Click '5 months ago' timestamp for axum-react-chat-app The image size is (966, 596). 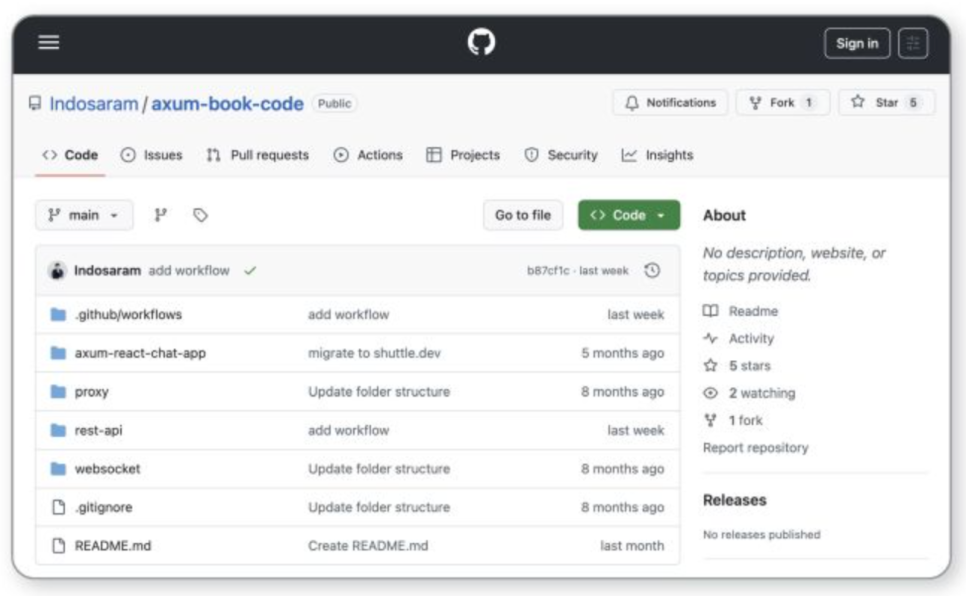[623, 353]
